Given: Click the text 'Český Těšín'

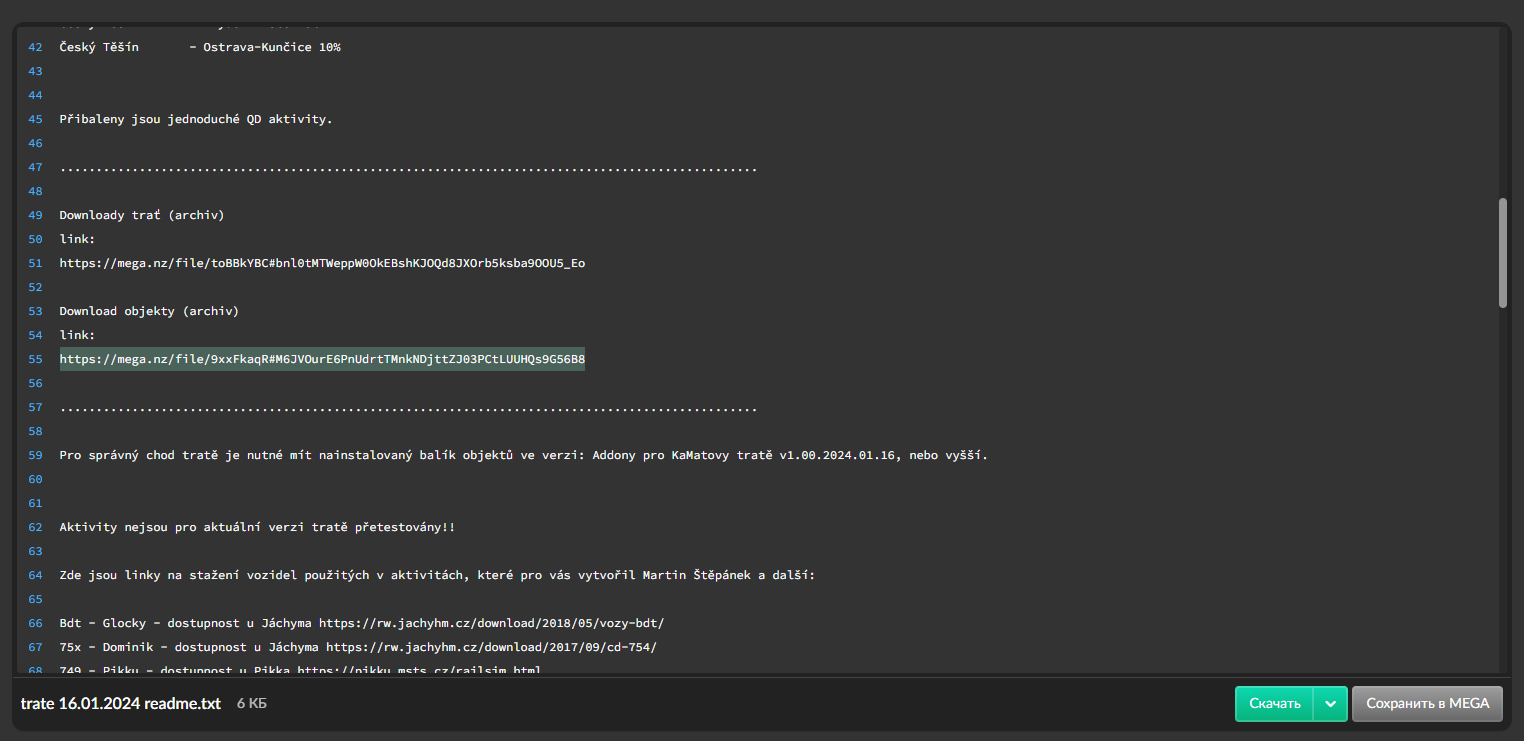Looking at the screenshot, I should point(99,47).
